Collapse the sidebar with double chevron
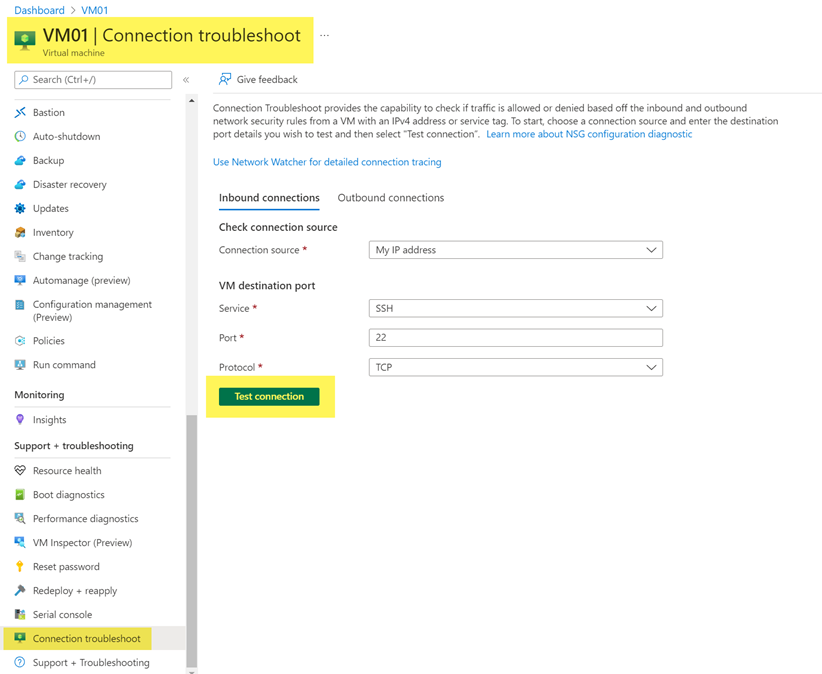822x674 pixels. click(186, 80)
